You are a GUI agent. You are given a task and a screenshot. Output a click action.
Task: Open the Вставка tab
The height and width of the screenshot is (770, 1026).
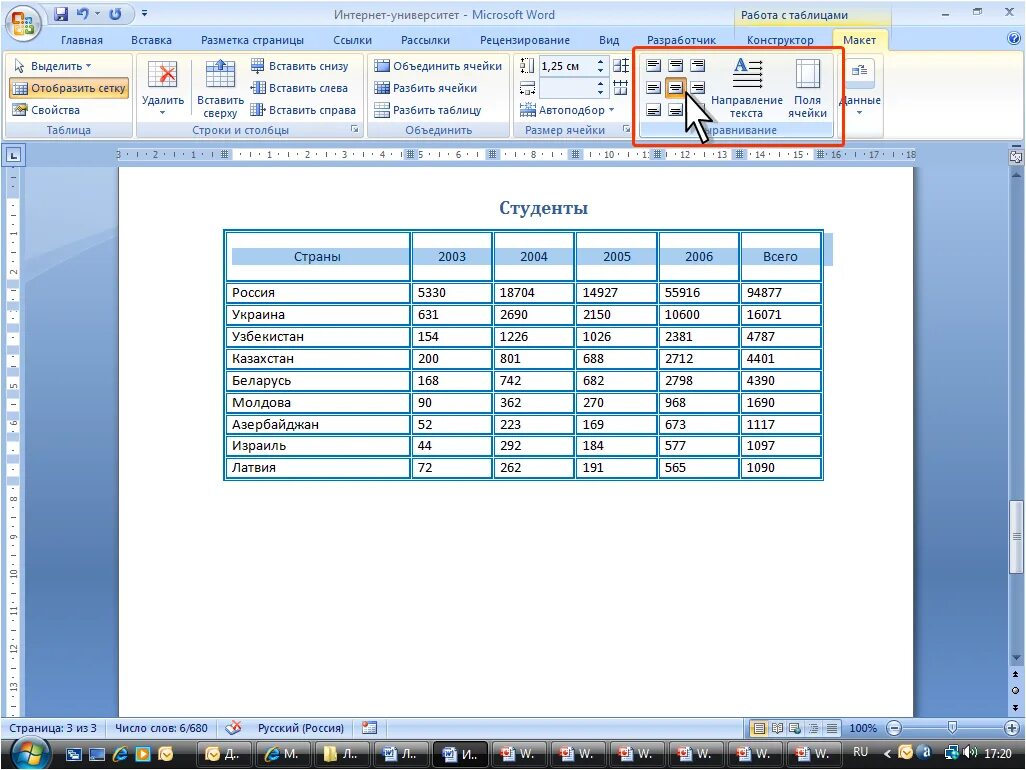pos(151,40)
